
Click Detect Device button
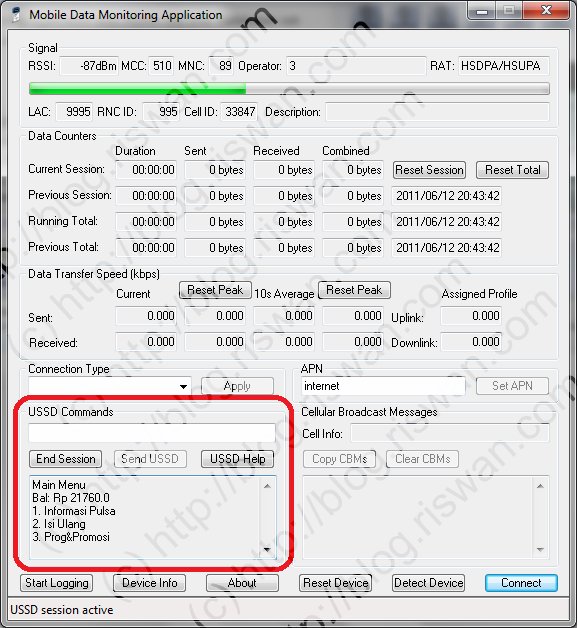[428, 583]
